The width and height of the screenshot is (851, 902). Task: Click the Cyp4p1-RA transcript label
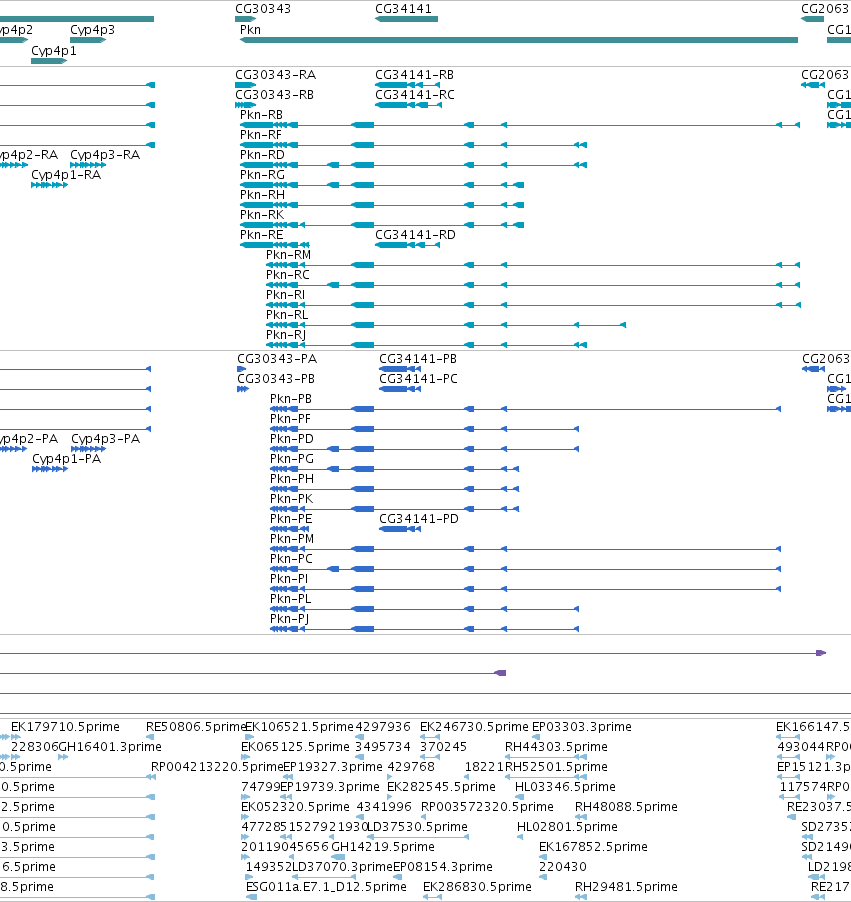[x=66, y=175]
